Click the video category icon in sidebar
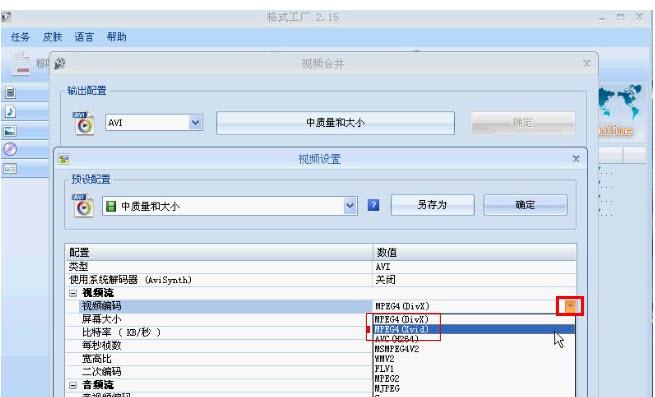Viewport: 655px width, 397px height. (x=10, y=93)
